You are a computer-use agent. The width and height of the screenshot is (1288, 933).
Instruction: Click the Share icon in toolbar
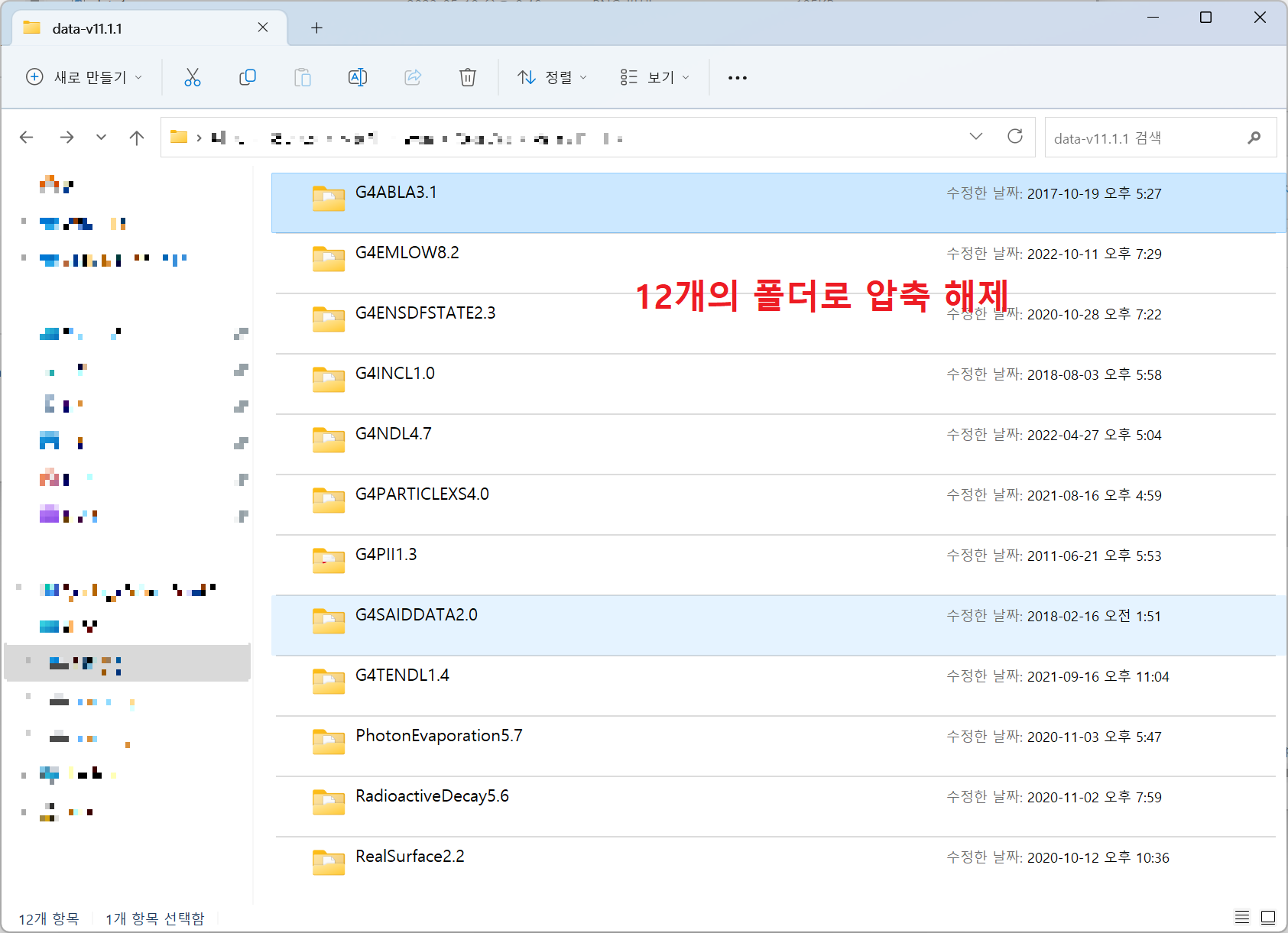click(413, 77)
